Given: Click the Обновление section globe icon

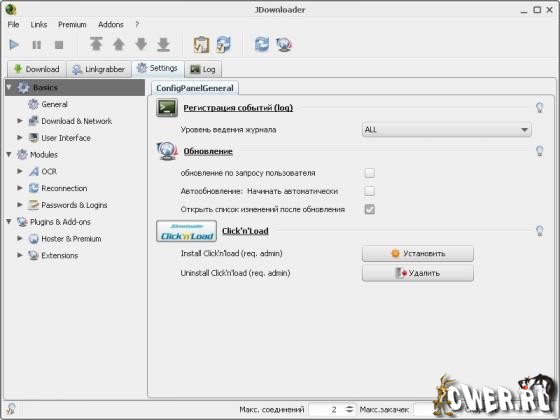Looking at the screenshot, I should [x=167, y=151].
